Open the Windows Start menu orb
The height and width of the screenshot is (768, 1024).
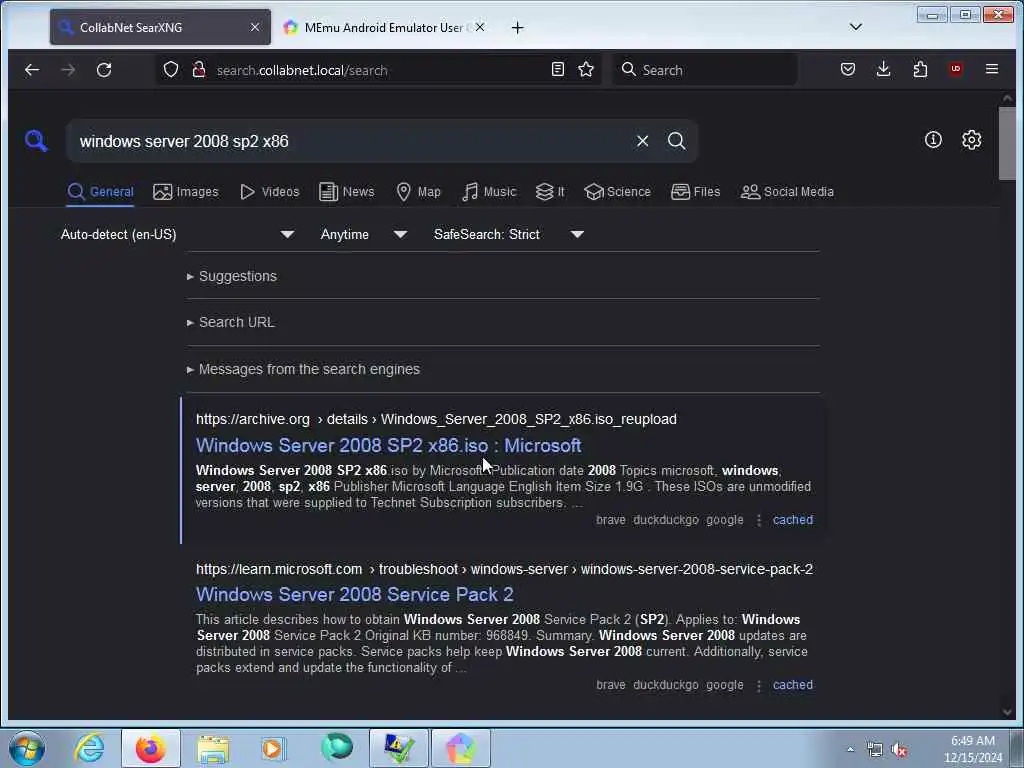27,748
